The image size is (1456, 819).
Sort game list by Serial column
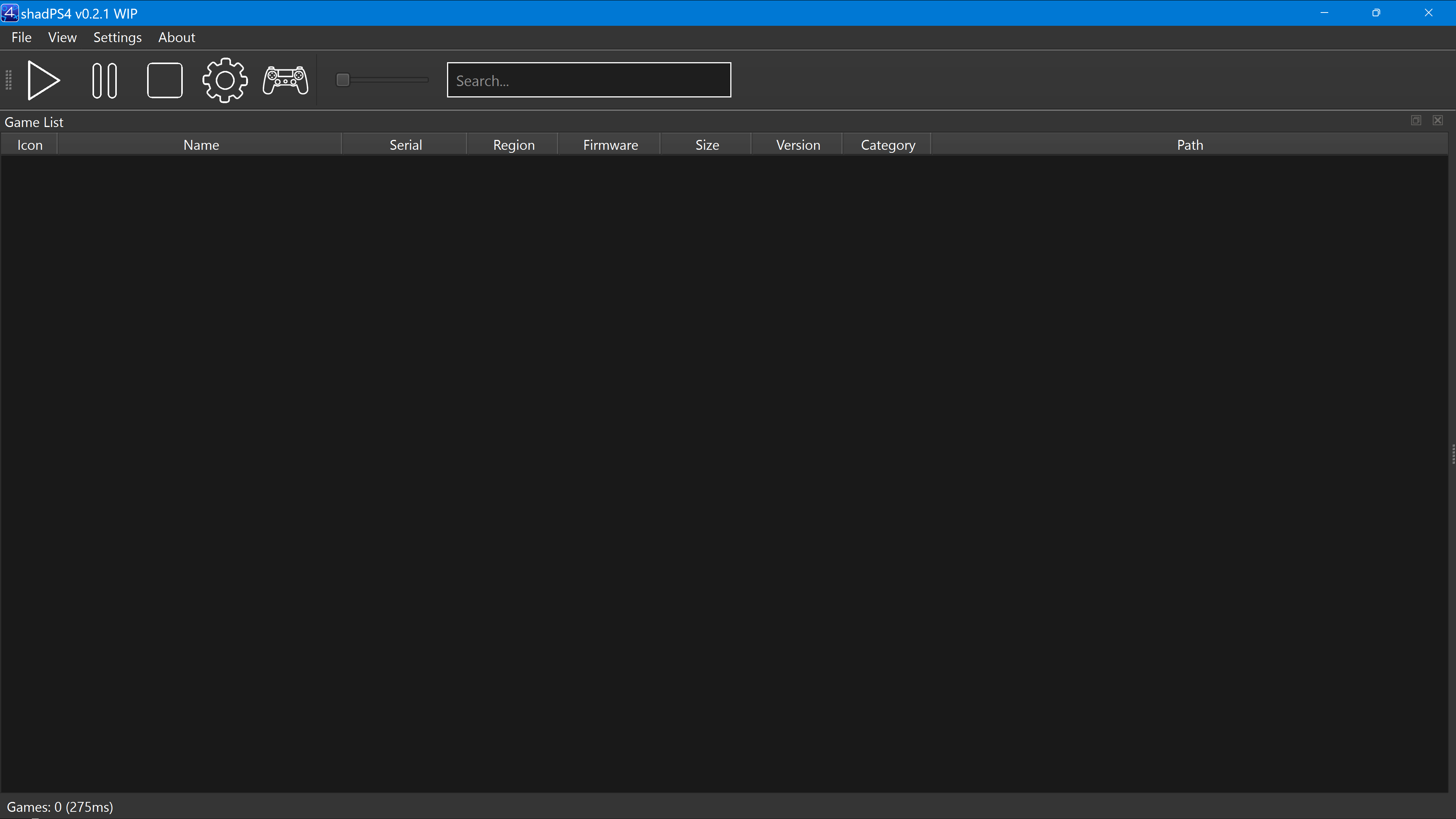[405, 145]
